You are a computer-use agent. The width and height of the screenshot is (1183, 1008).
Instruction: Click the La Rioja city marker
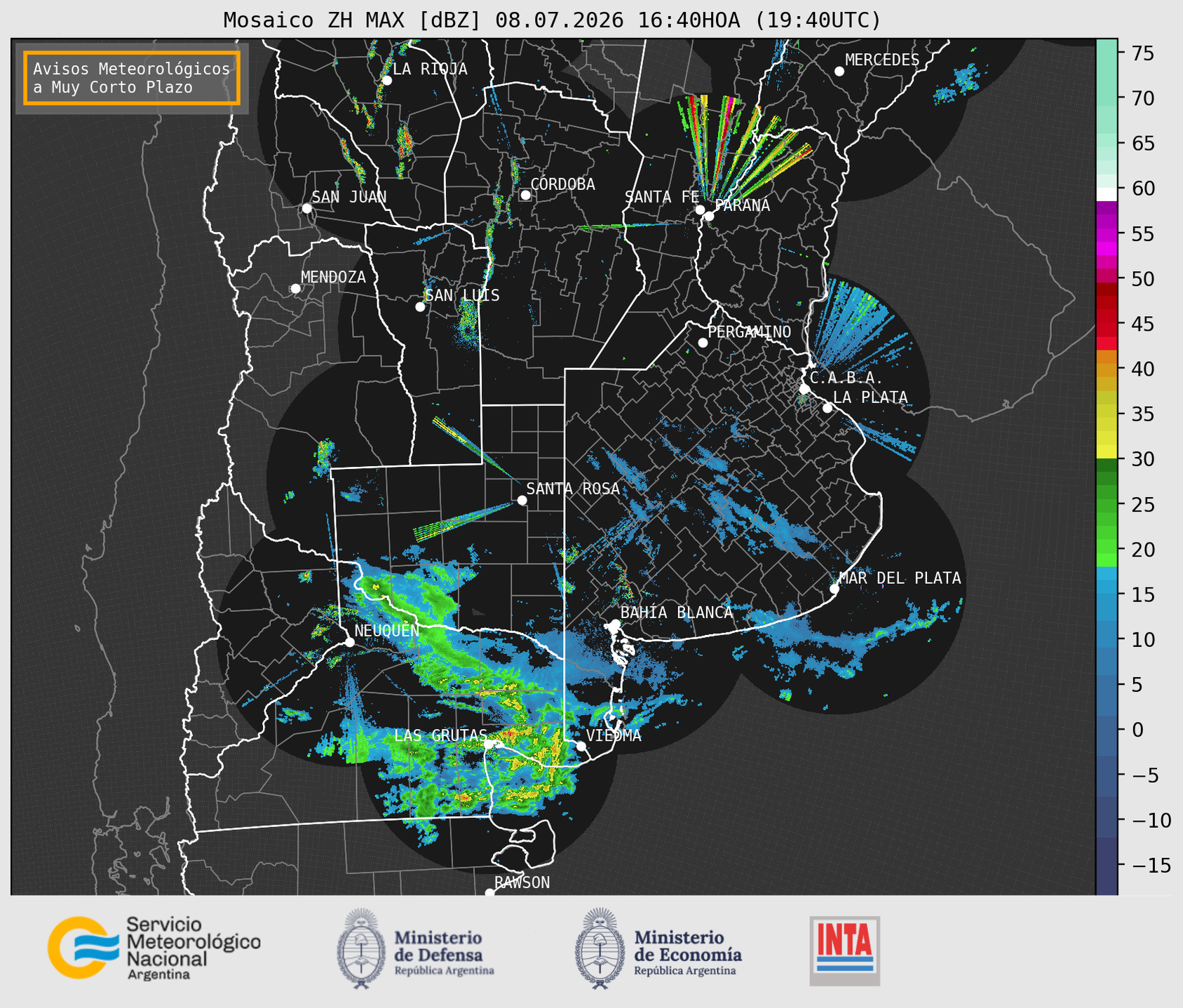coord(386,81)
